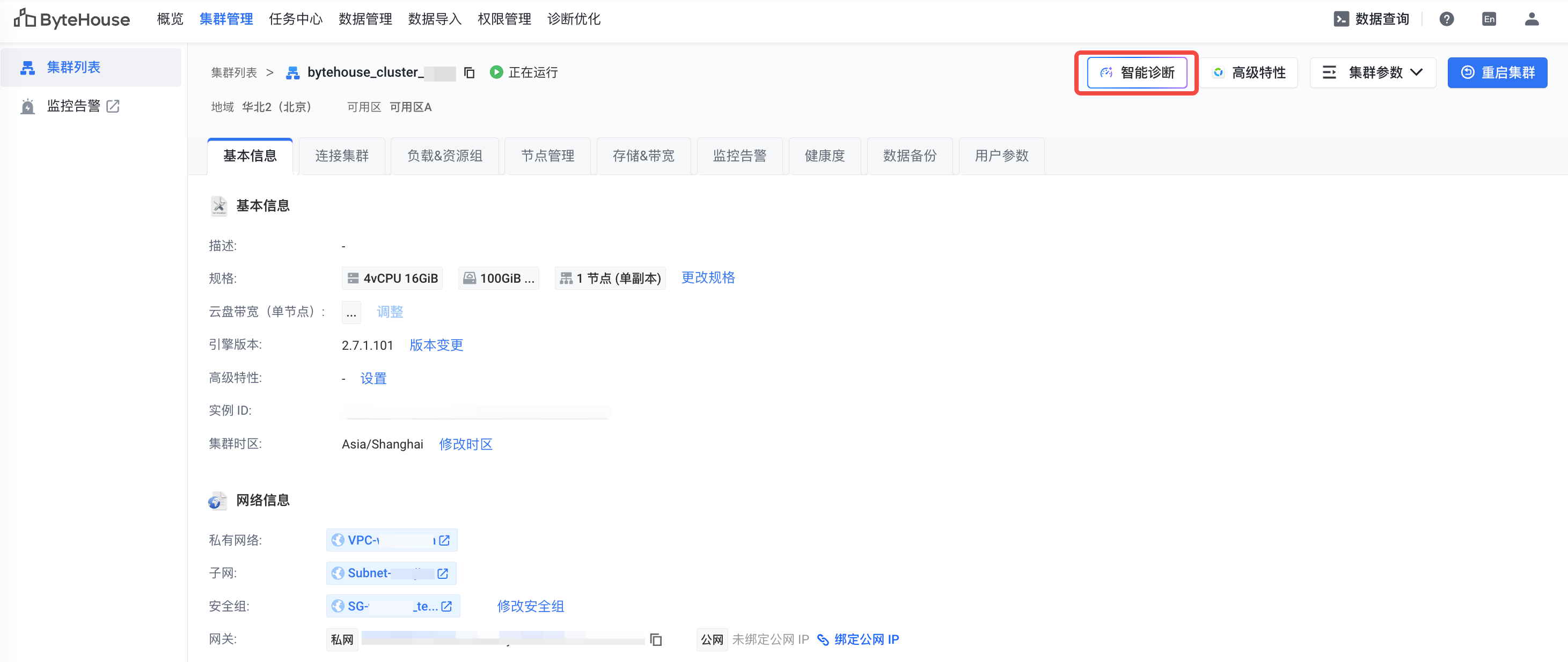Expand the 集群参数 dropdown
Screen dimensions: 1568x662
point(1372,73)
